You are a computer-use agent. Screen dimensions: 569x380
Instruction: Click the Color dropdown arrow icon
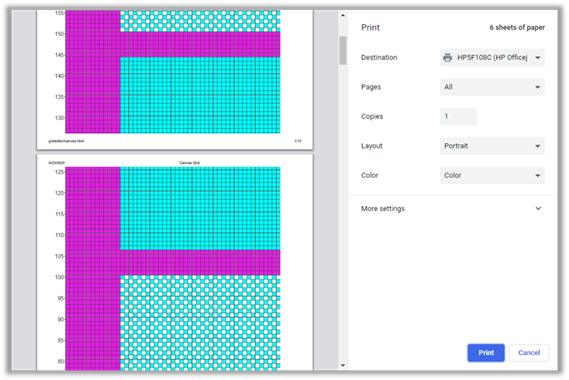click(x=537, y=175)
